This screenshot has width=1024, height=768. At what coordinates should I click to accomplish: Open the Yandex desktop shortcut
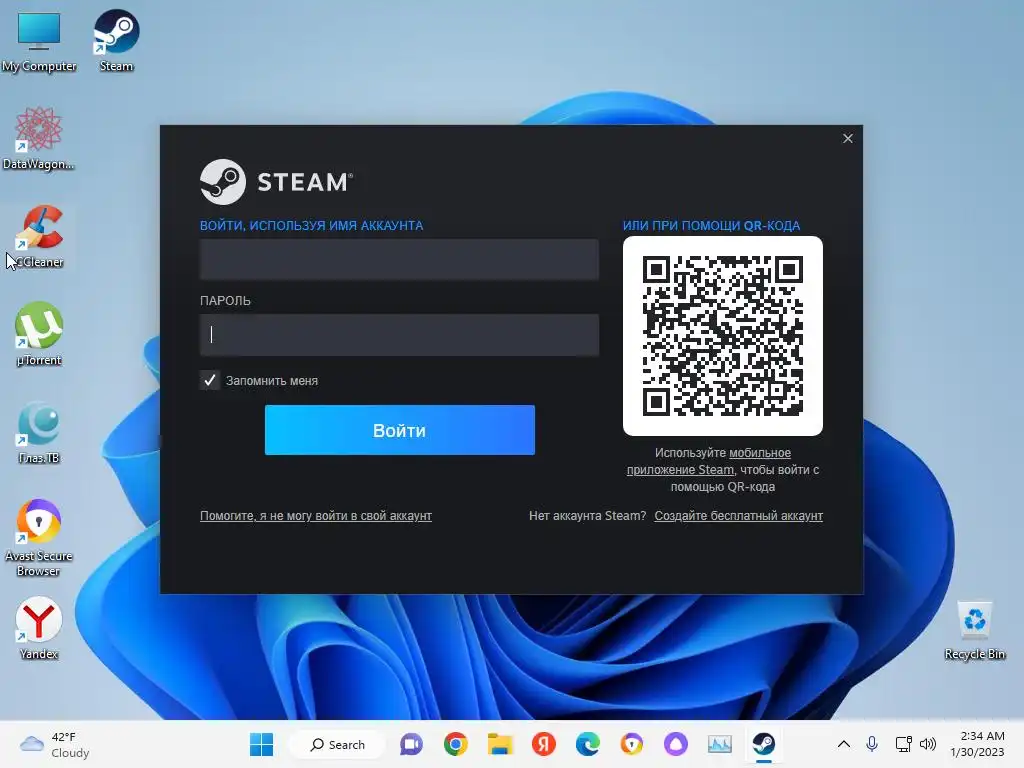(x=39, y=628)
